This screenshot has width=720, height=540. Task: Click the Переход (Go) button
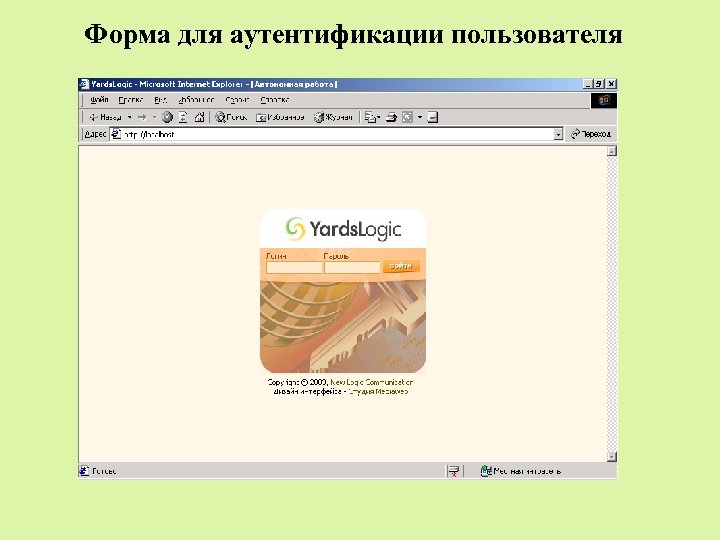tap(591, 134)
